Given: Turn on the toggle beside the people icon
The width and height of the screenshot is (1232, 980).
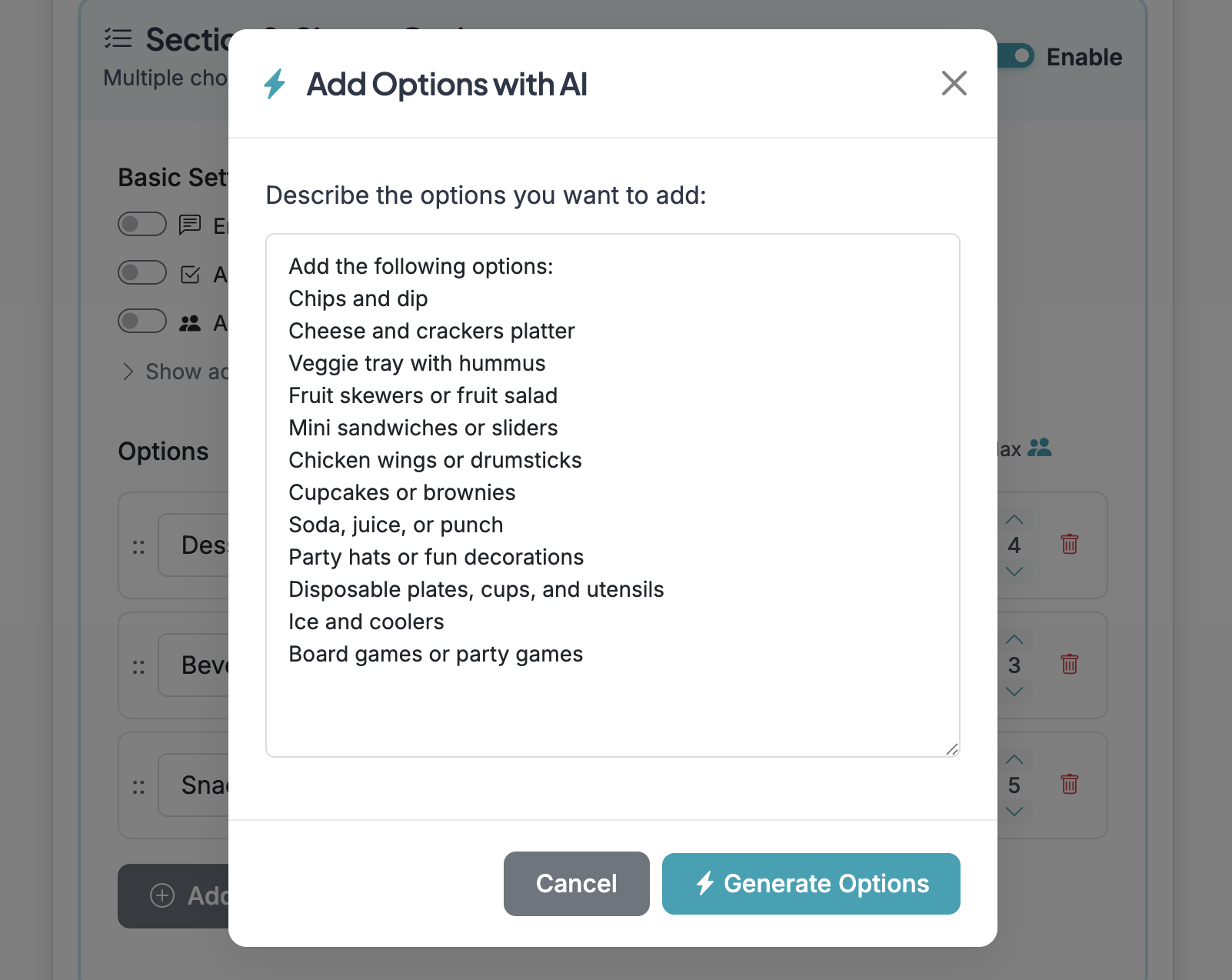Looking at the screenshot, I should click(x=142, y=322).
